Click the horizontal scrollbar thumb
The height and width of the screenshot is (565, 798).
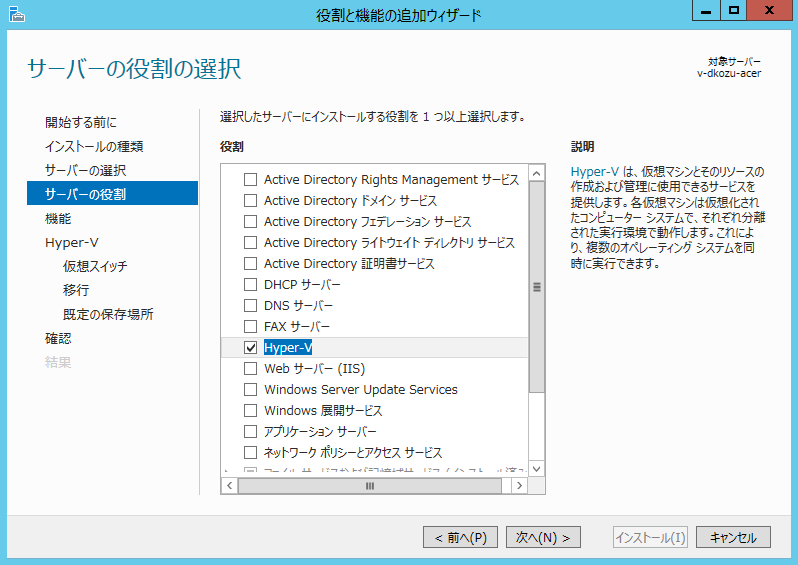tap(370, 486)
